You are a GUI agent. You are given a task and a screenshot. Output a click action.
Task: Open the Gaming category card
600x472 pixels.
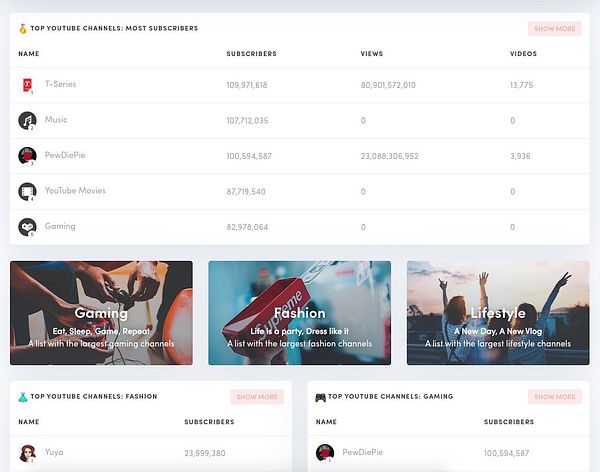click(101, 313)
